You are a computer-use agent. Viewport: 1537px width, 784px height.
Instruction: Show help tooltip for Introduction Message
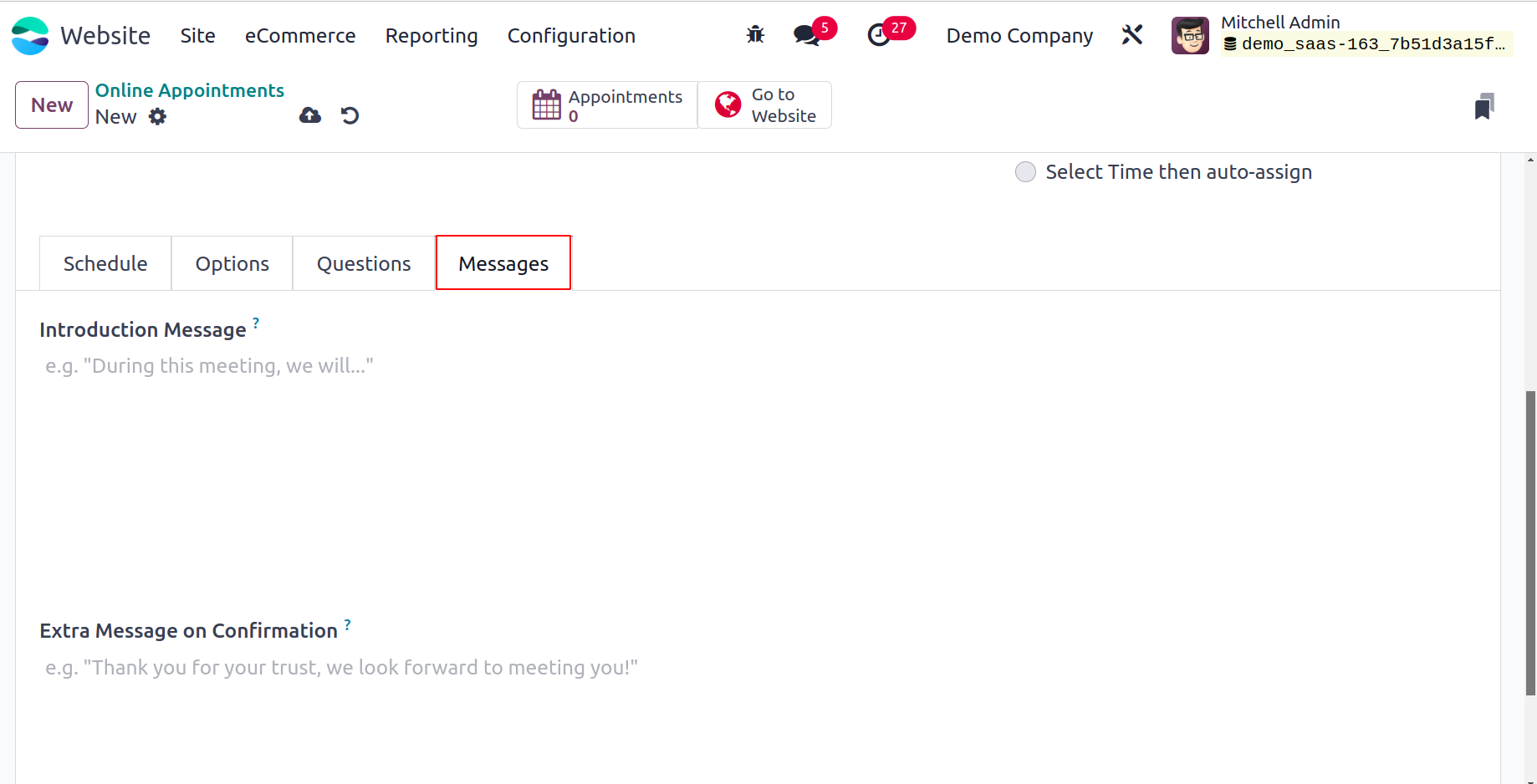256,323
